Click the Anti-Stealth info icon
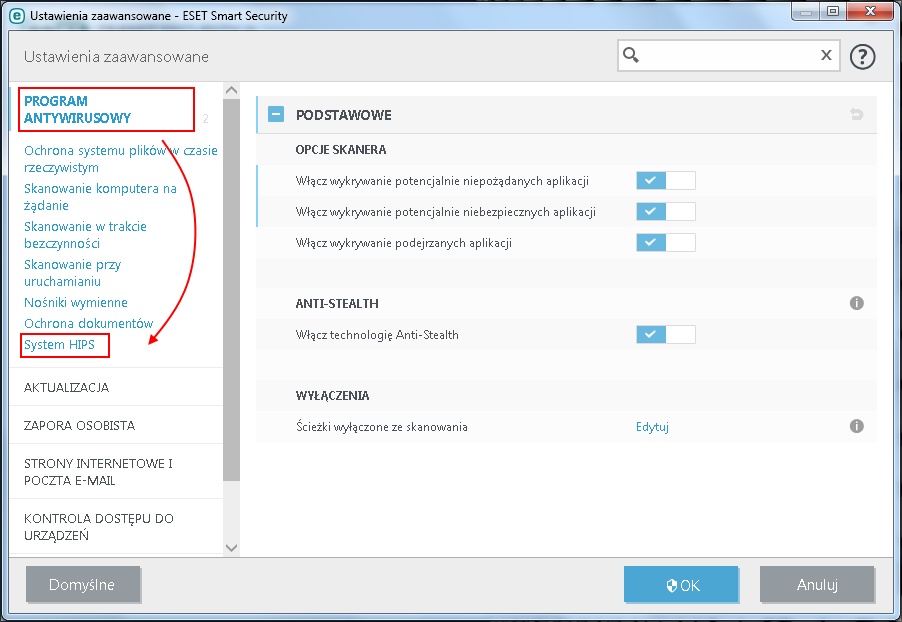This screenshot has width=902, height=622. coord(856,303)
